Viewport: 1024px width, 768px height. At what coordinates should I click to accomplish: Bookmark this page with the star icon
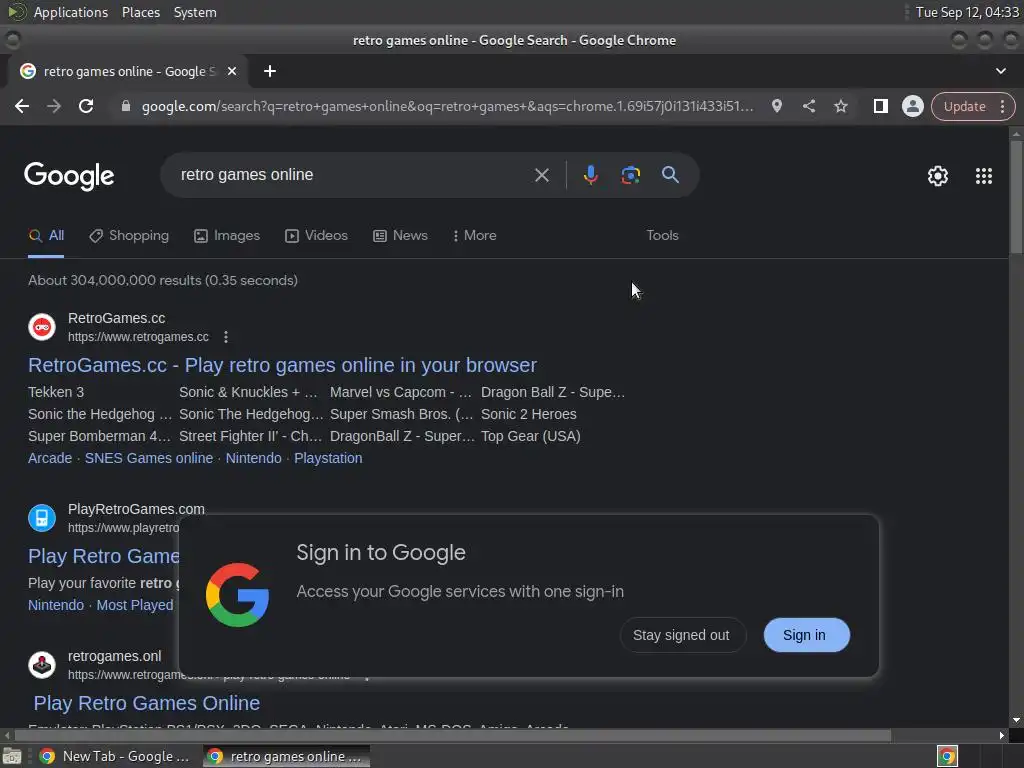(x=840, y=106)
